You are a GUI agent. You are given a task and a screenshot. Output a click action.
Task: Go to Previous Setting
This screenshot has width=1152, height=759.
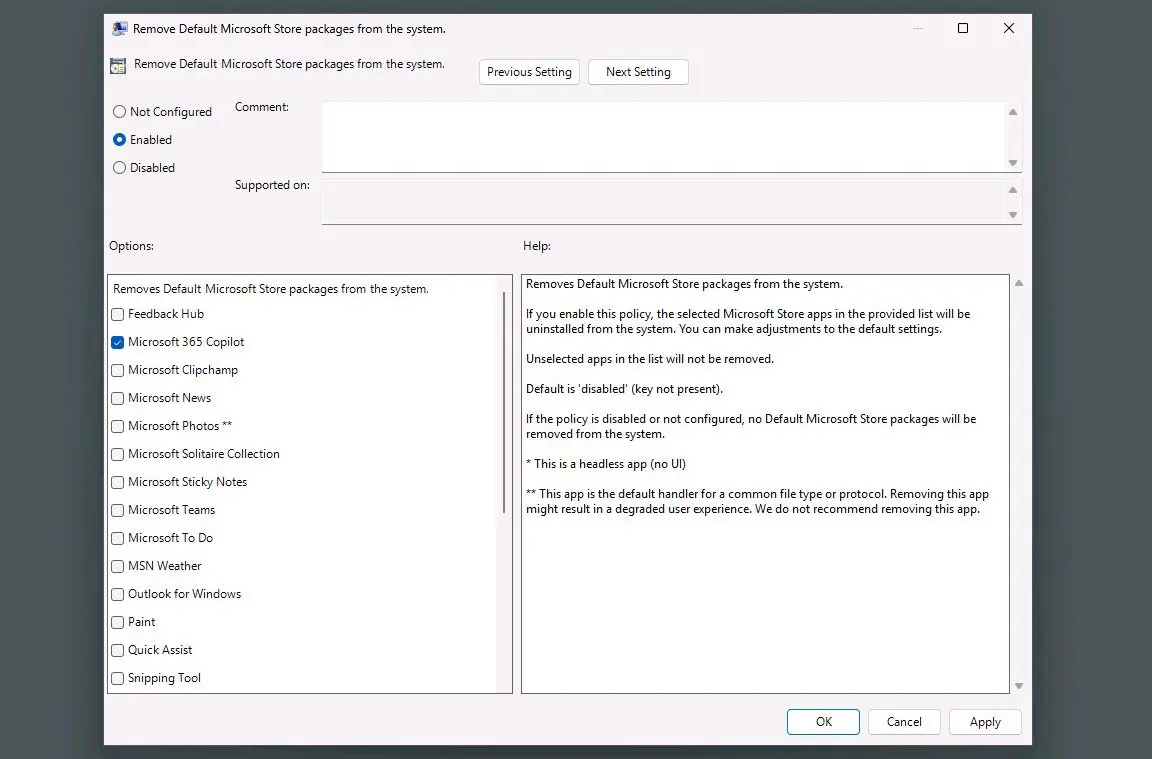[529, 72]
